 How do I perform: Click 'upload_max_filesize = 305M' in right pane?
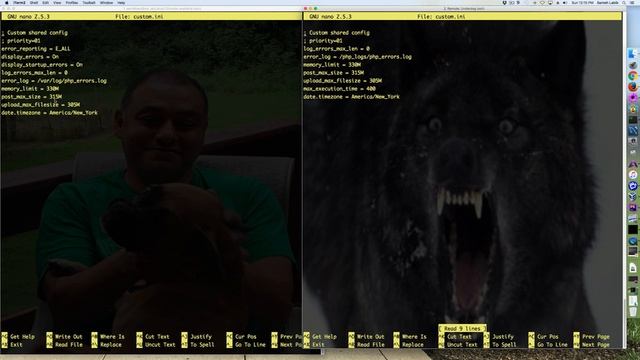(x=342, y=81)
